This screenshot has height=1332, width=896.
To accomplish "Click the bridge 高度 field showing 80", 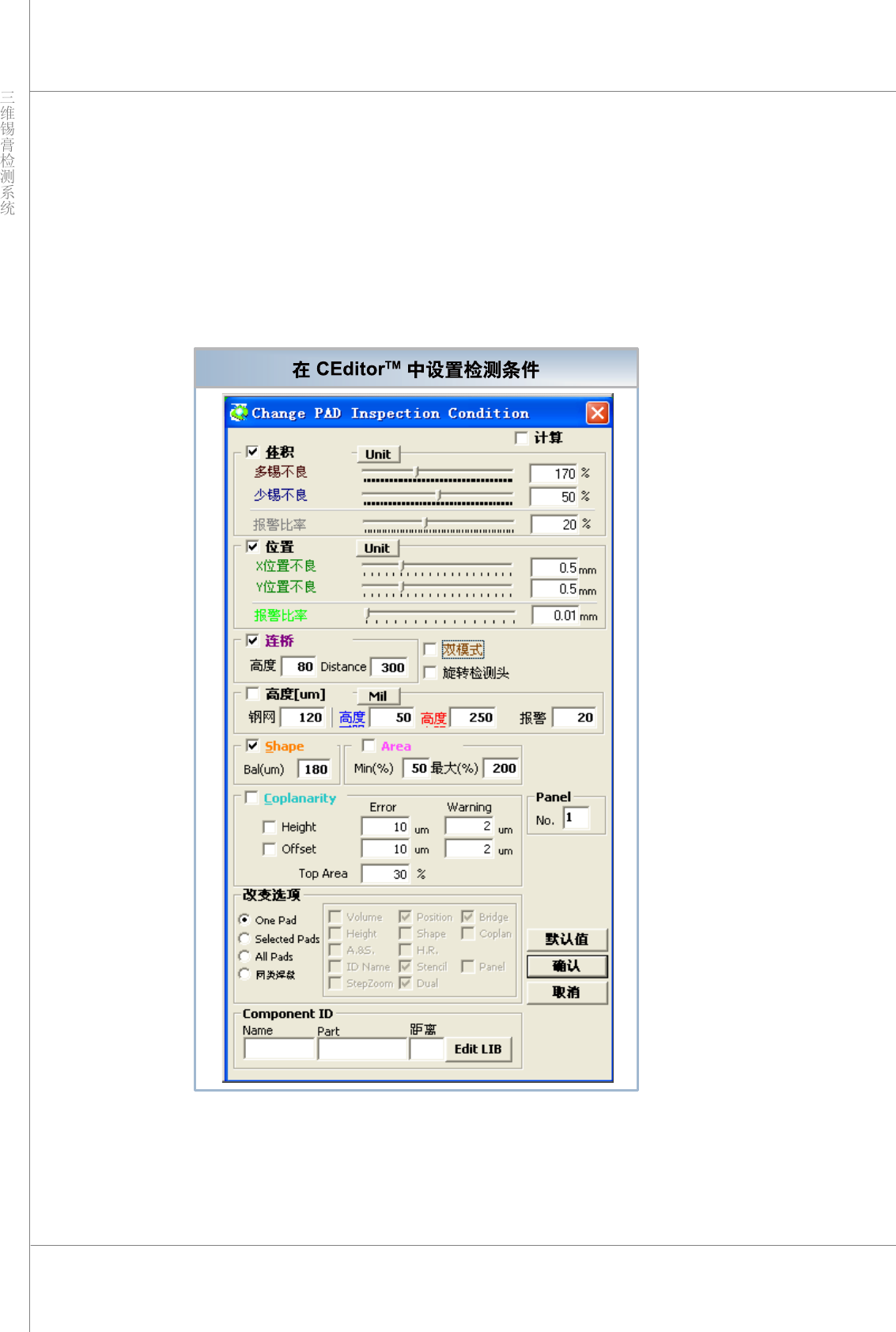I will point(299,667).
